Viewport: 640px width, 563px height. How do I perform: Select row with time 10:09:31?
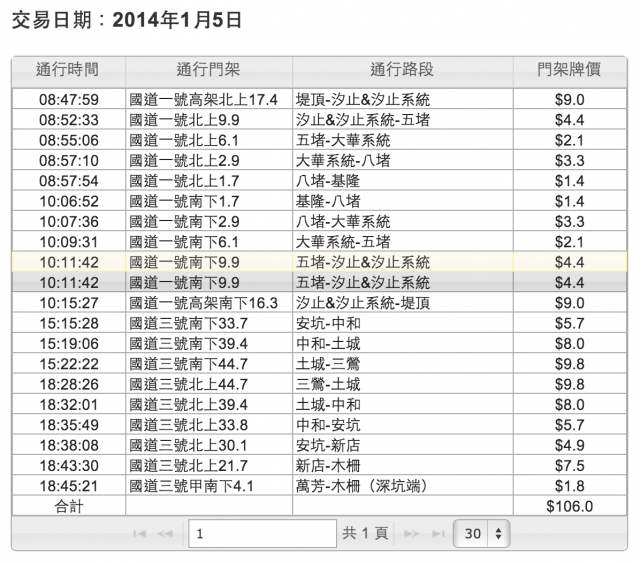pyautogui.click(x=320, y=242)
